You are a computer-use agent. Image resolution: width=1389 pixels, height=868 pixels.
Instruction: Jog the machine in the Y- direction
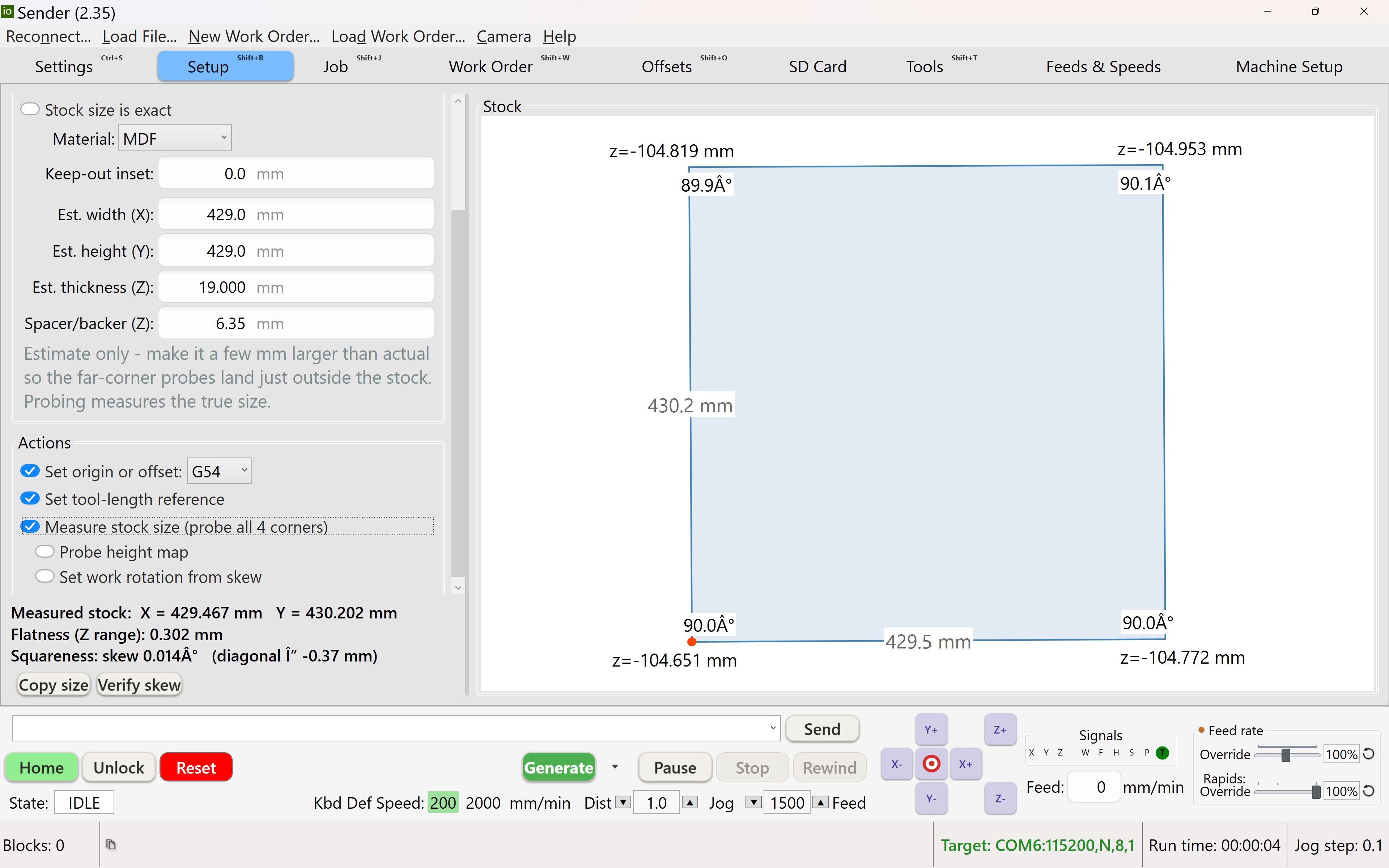tap(931, 799)
